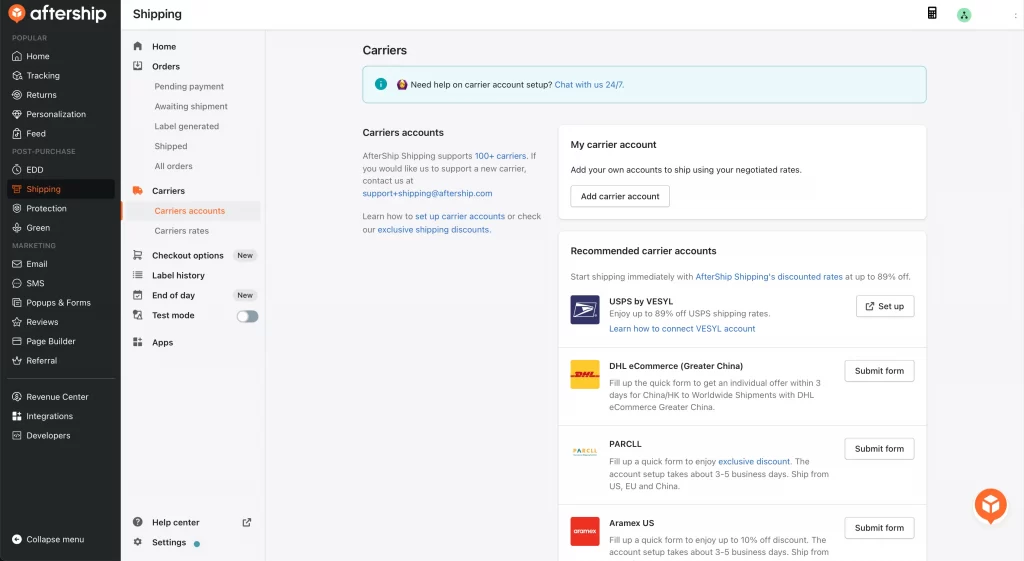Click the SMS chat bubble icon
Image resolution: width=1024 pixels, height=561 pixels.
point(17,283)
